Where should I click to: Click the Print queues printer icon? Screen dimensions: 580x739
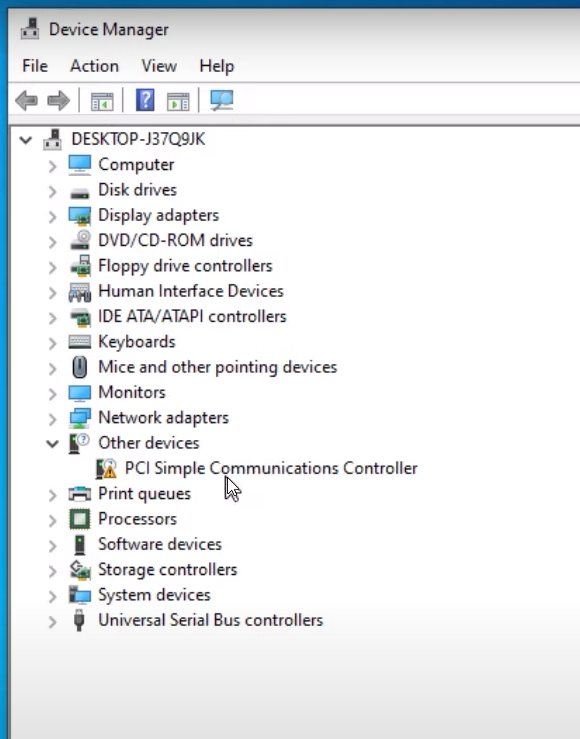click(80, 494)
